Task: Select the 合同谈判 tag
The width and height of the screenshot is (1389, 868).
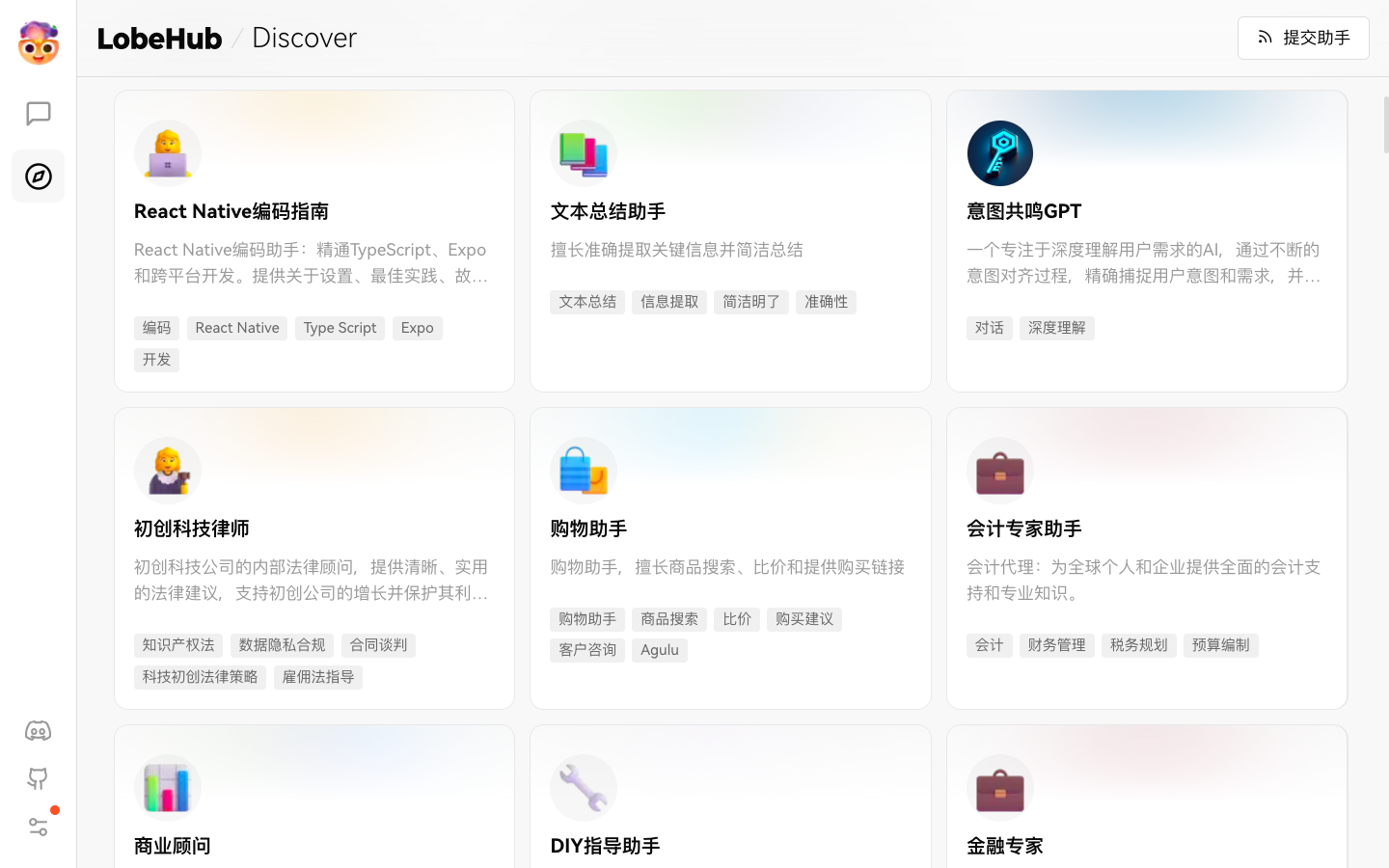Action: coord(378,645)
